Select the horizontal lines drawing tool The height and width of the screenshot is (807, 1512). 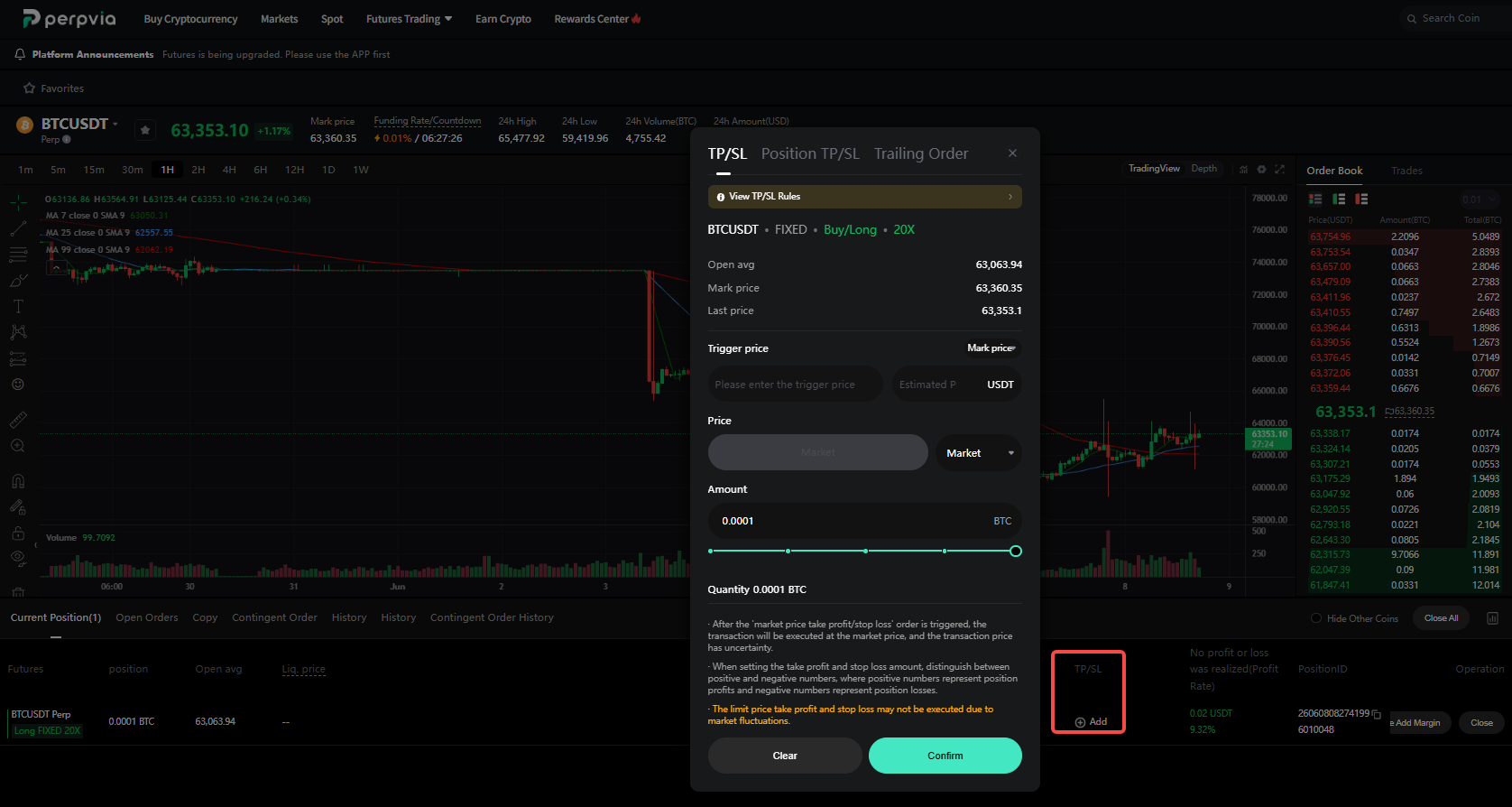click(18, 255)
